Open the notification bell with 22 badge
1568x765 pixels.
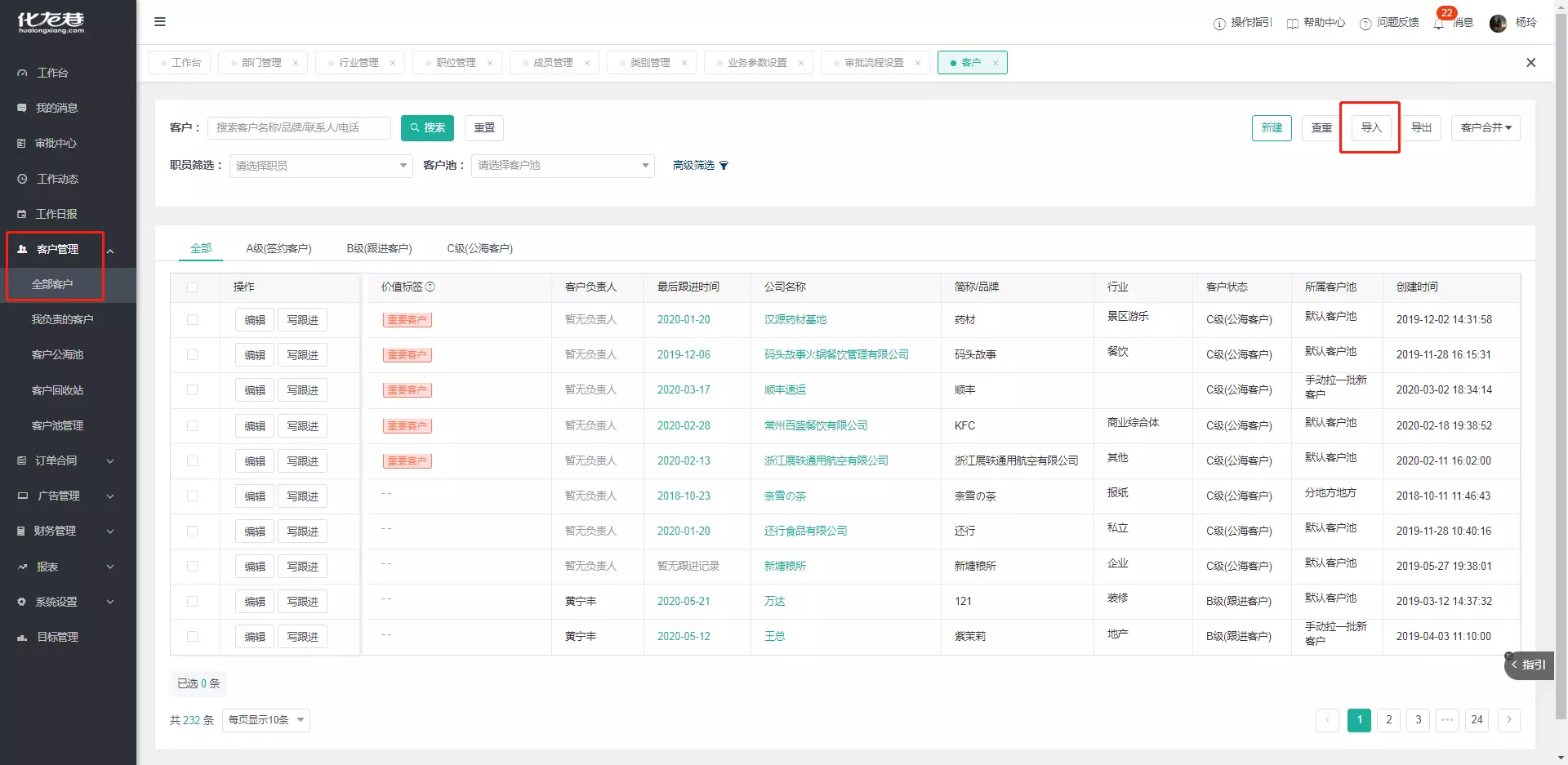pos(1439,23)
